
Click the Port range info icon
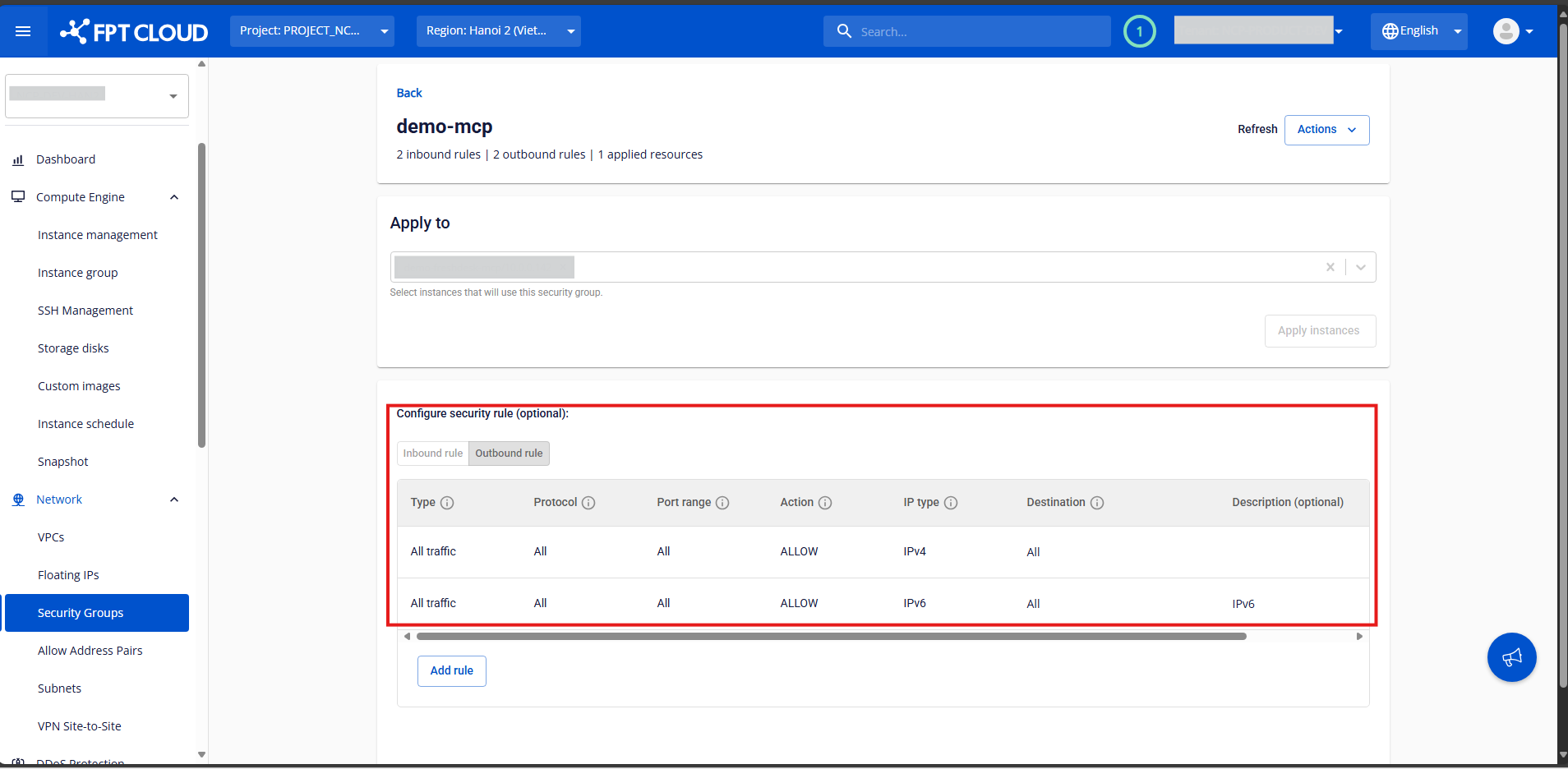[x=722, y=503]
